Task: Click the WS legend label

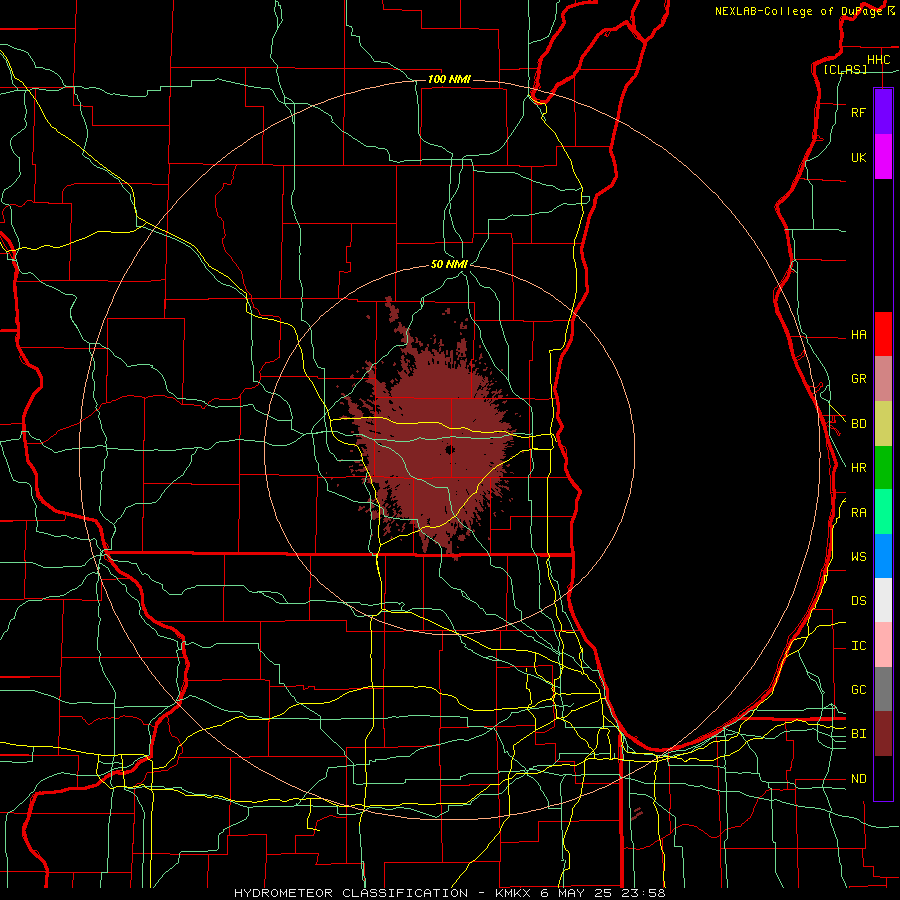Action: pyautogui.click(x=858, y=557)
